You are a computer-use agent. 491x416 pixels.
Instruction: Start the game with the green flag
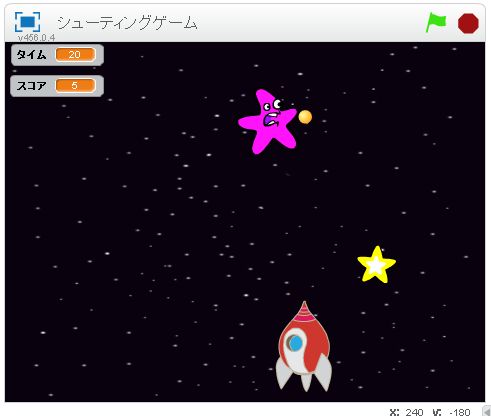[436, 23]
